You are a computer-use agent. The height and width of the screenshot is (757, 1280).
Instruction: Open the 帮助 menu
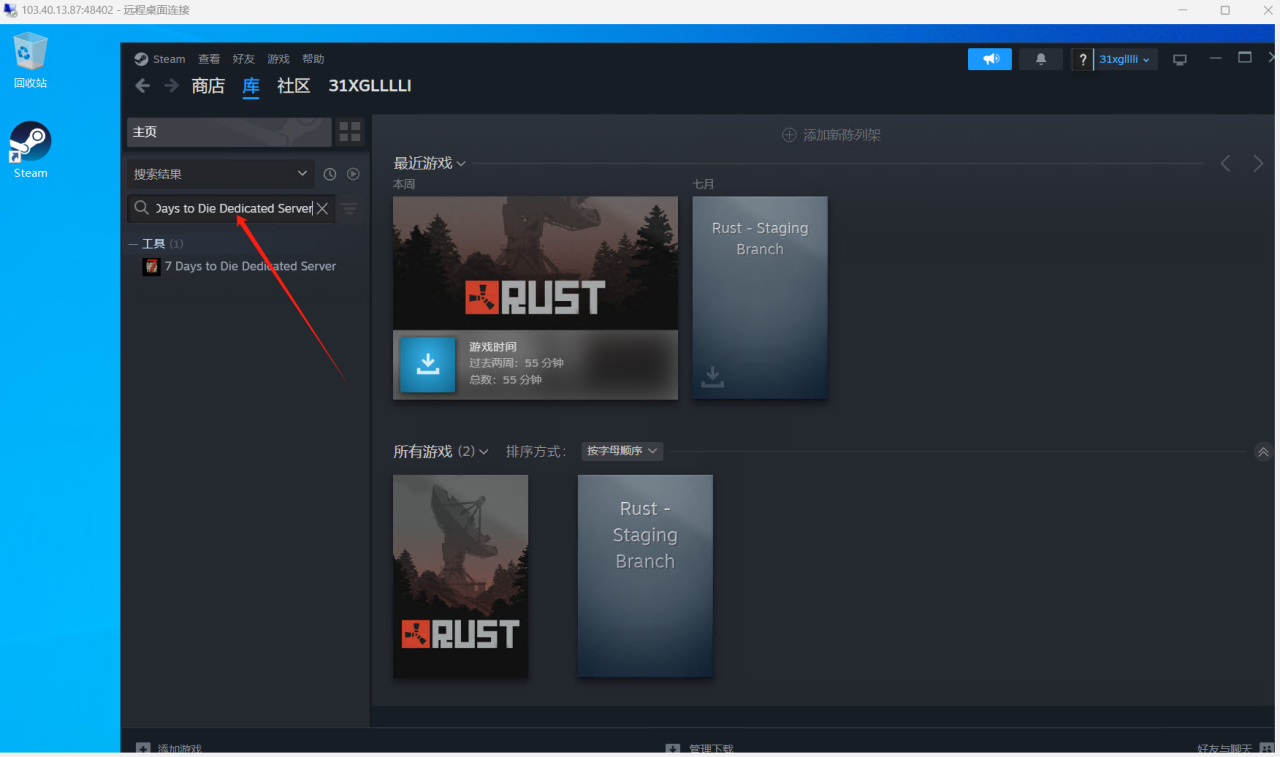(313, 59)
